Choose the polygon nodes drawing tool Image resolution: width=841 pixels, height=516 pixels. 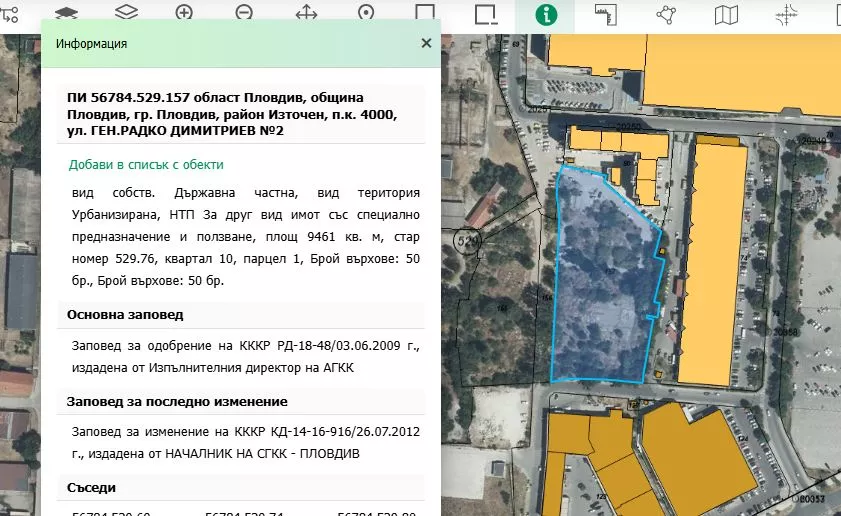[665, 14]
